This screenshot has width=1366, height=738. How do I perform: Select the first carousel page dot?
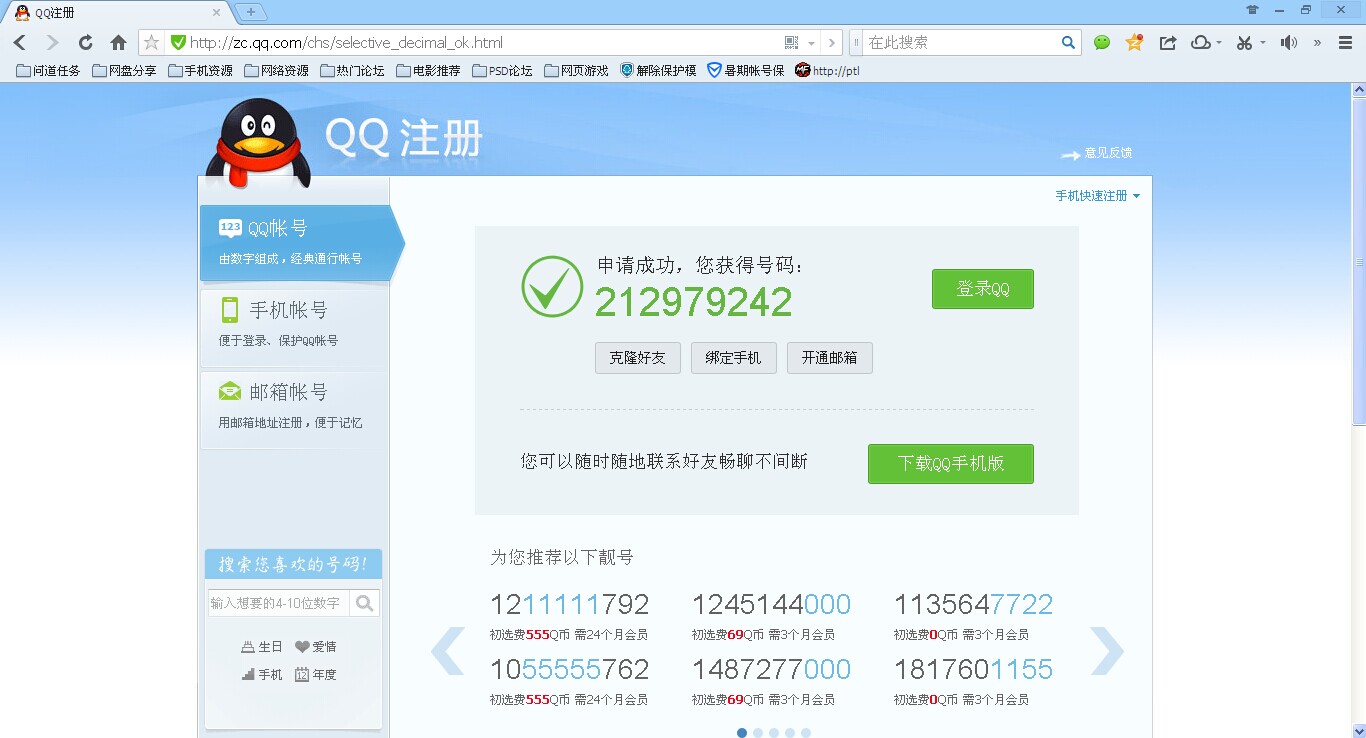742,733
